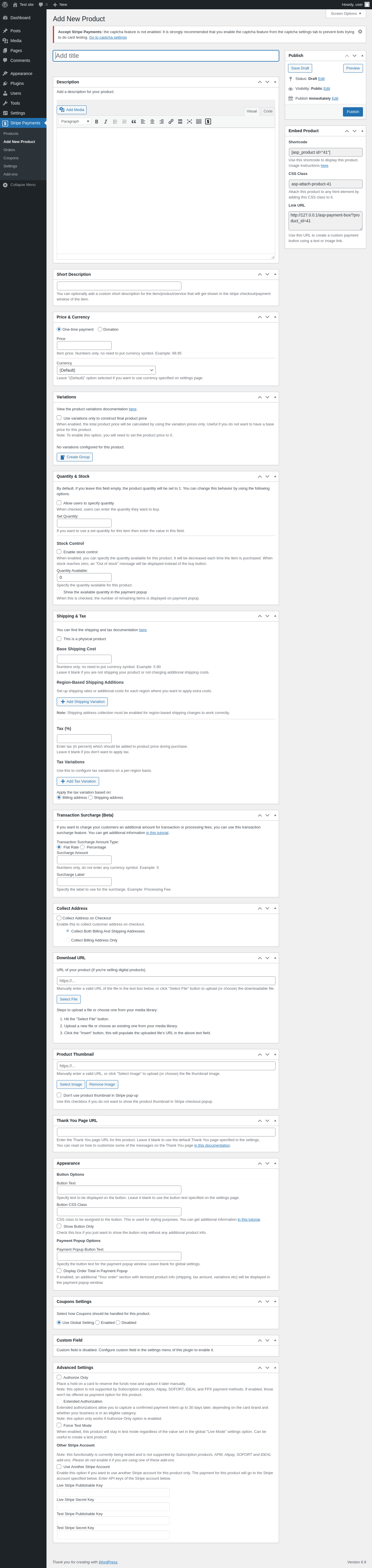Insert a blockquote in the description
Image resolution: width=372 pixels, height=1568 pixels.
[x=133, y=122]
